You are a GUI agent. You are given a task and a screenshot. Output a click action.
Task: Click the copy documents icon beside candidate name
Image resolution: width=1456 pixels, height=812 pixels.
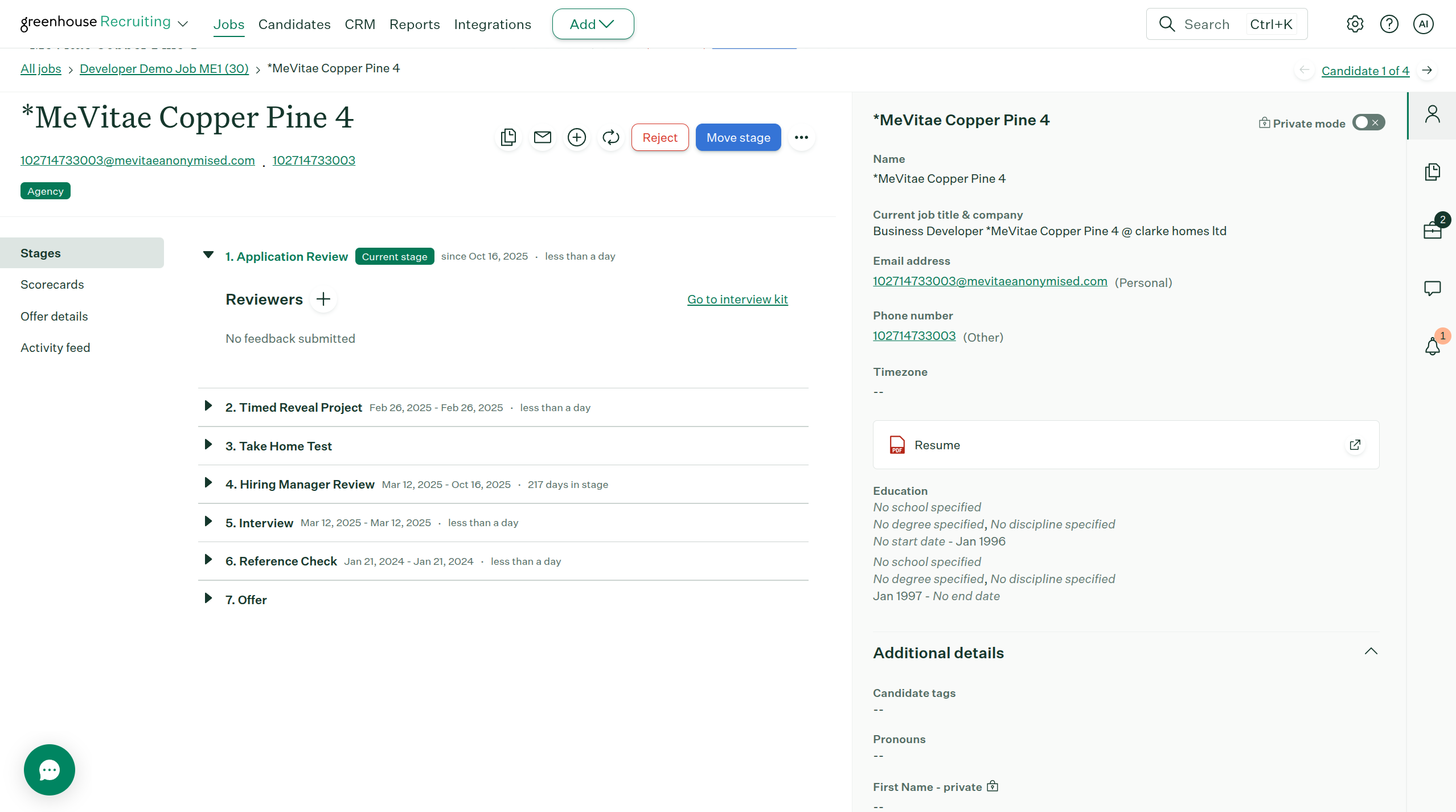(x=508, y=137)
